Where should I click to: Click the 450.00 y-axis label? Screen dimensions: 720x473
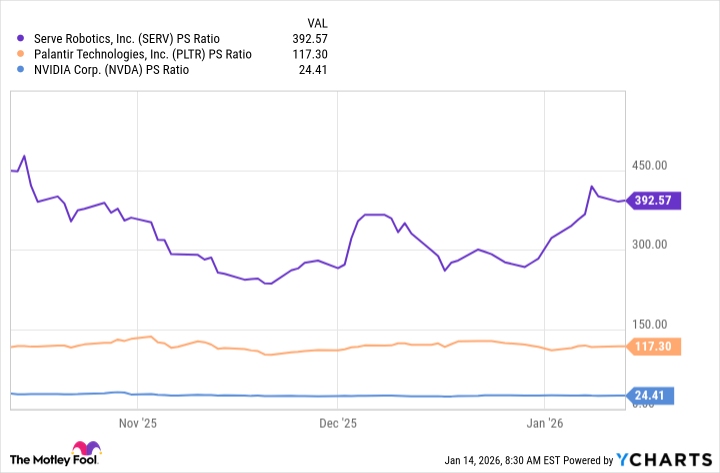(x=649, y=165)
